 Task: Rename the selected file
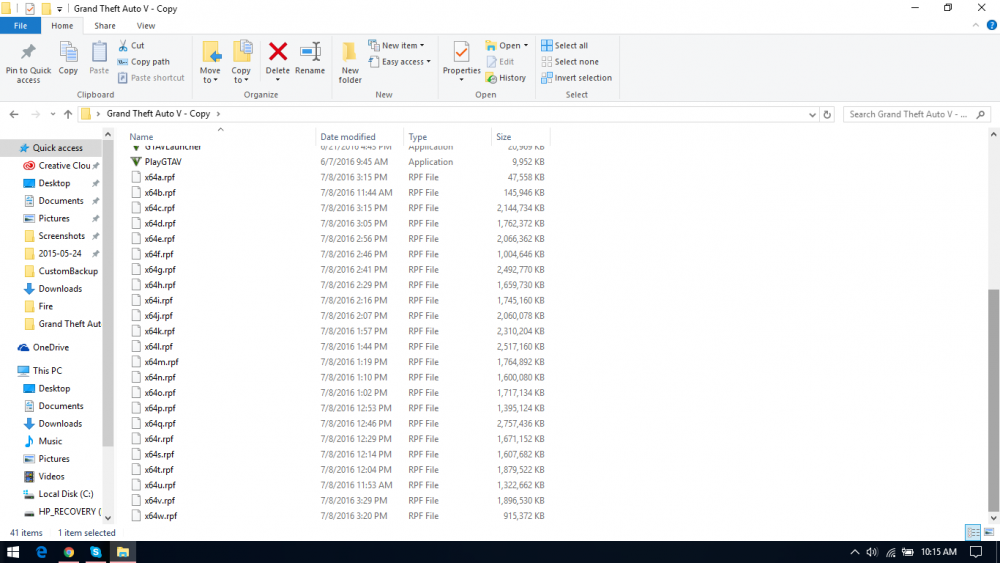point(310,59)
